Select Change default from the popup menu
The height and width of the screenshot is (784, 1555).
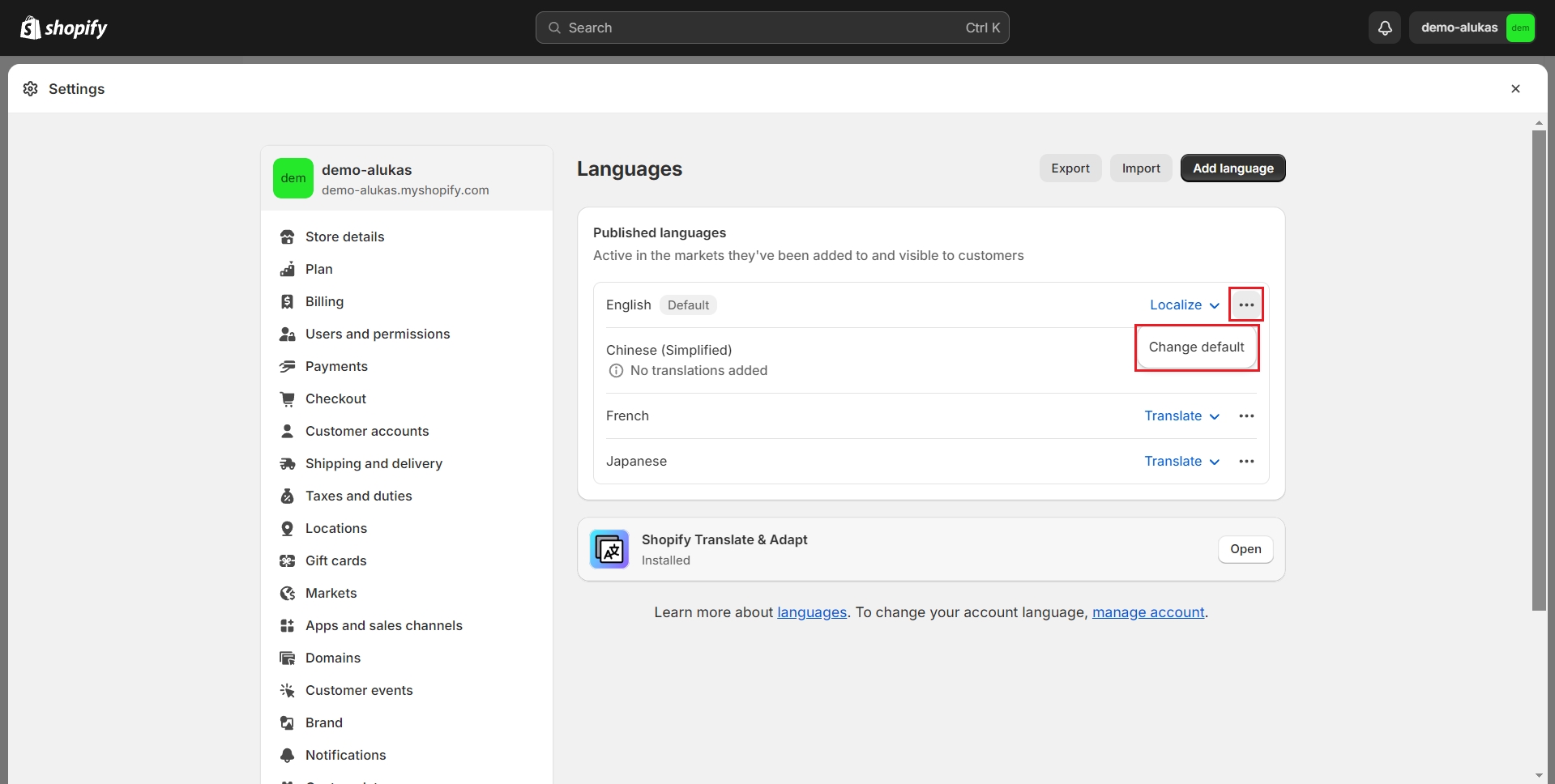(1196, 347)
